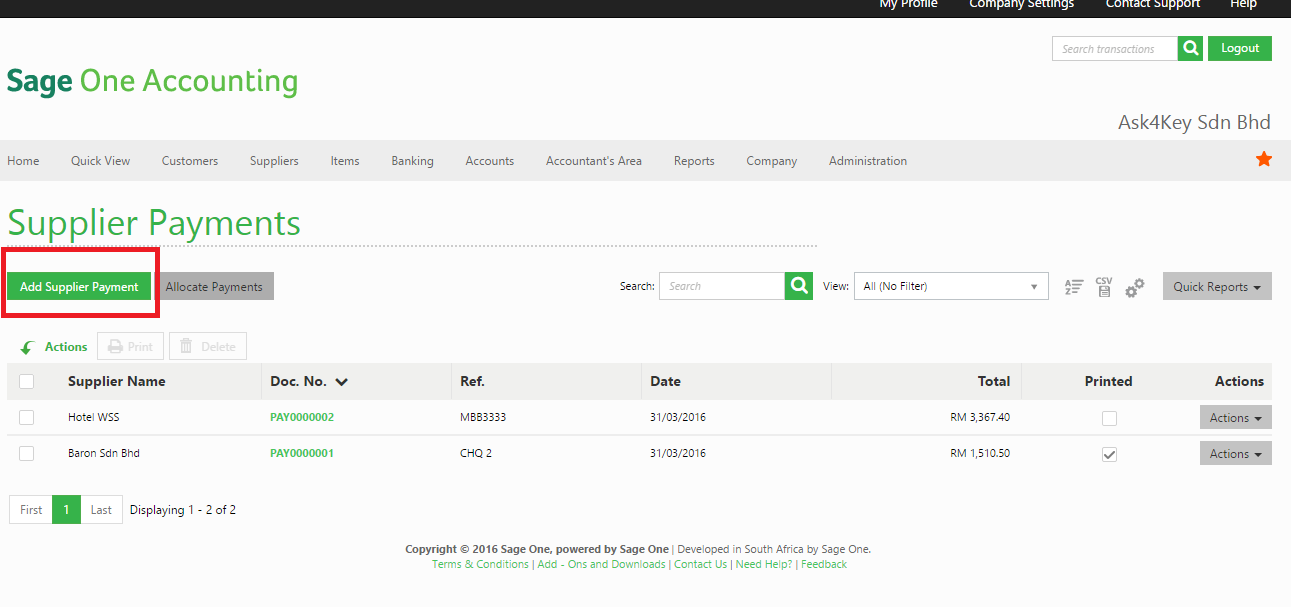Go to the First page
Viewport: 1291px width, 607px height.
[x=31, y=509]
